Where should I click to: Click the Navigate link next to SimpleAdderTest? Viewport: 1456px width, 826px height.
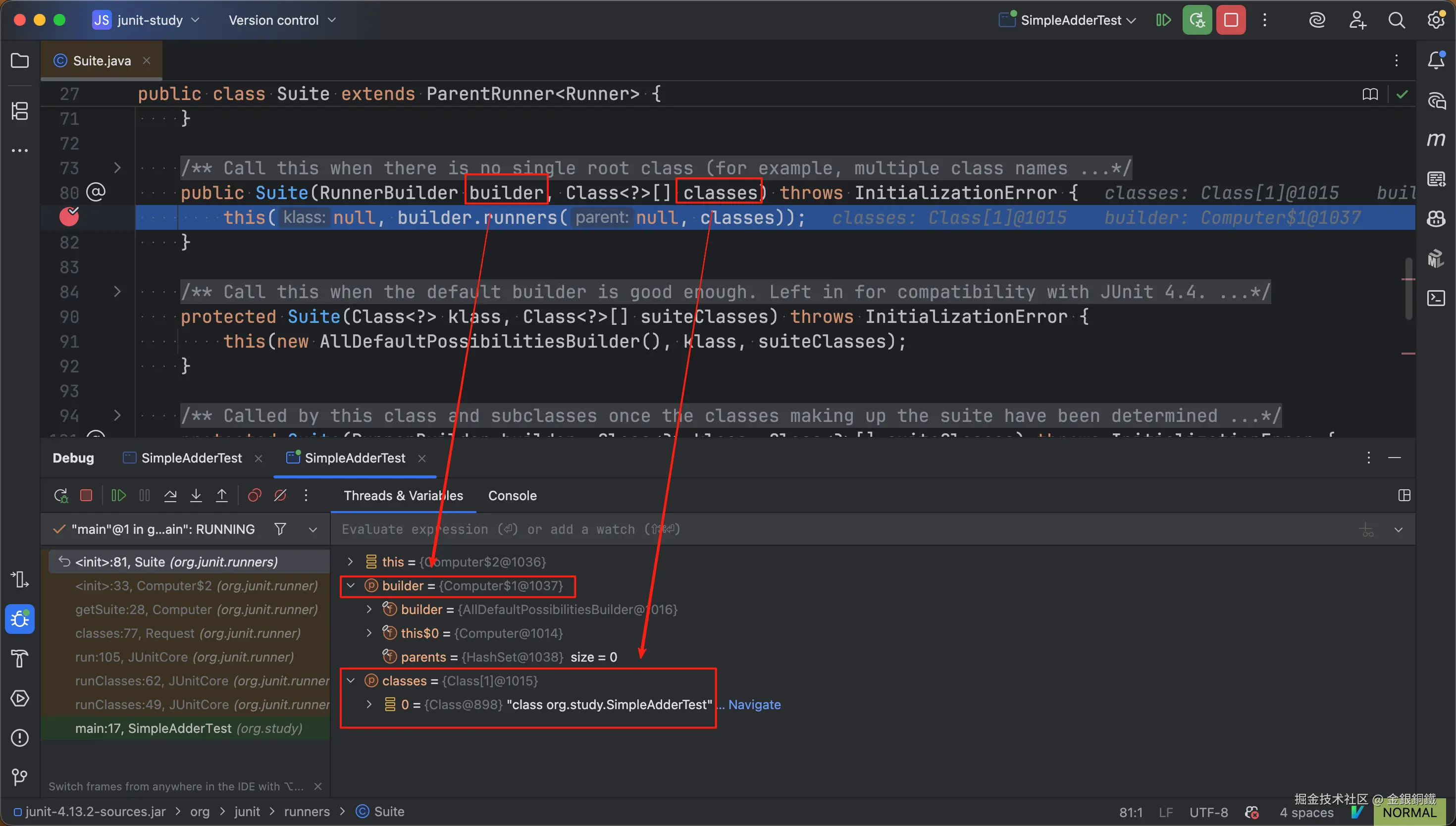(754, 705)
